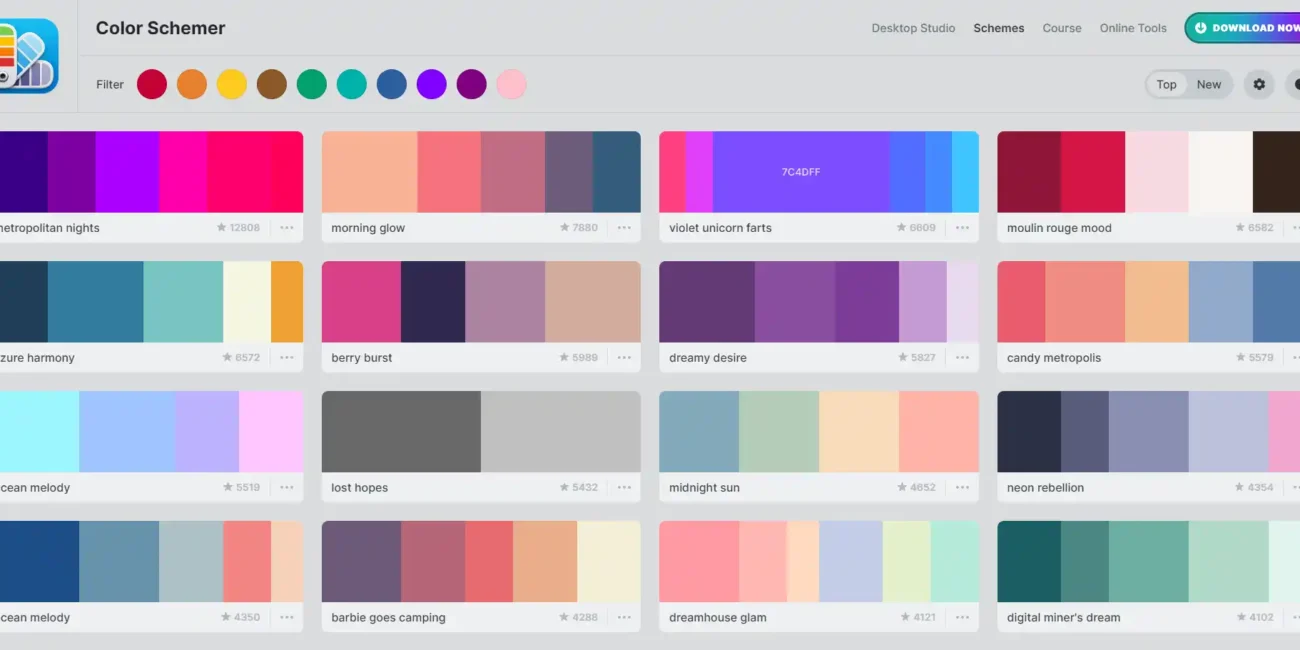Toggle the light pink color filter
The height and width of the screenshot is (650, 1300).
512,84
